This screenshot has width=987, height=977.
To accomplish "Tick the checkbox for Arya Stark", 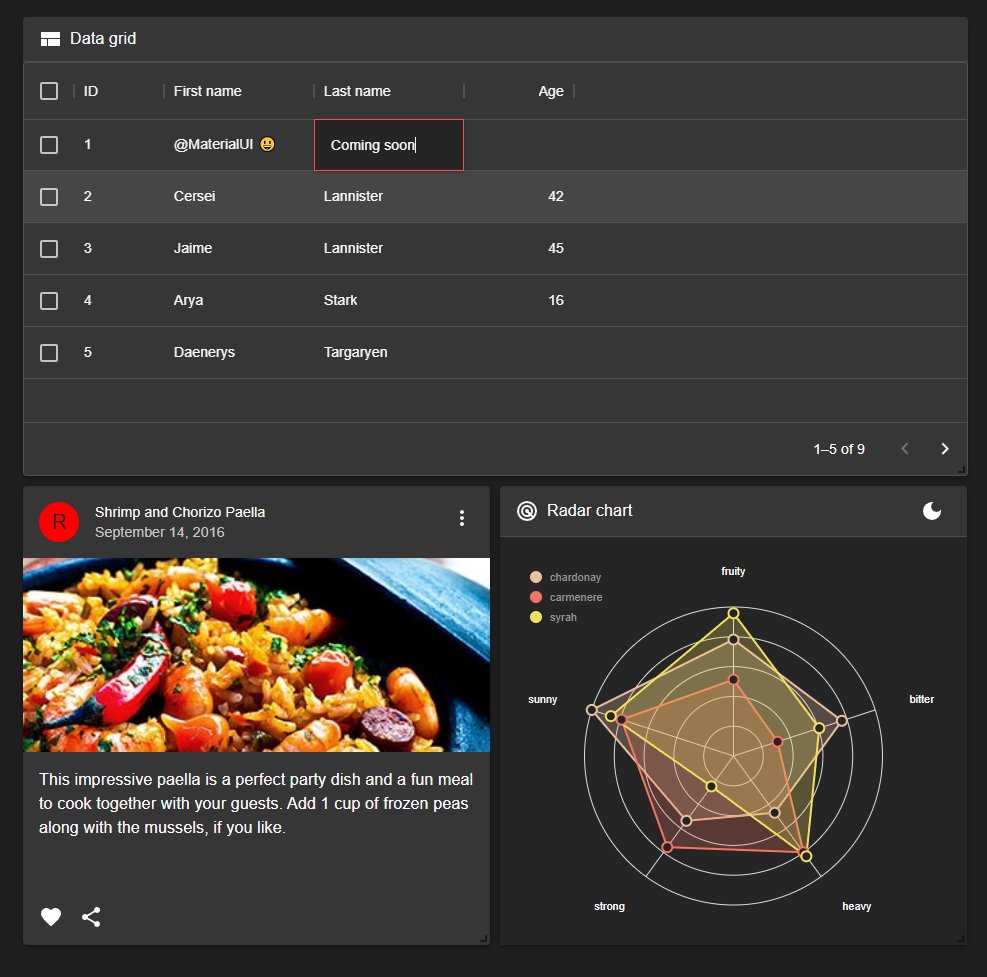I will [x=49, y=300].
